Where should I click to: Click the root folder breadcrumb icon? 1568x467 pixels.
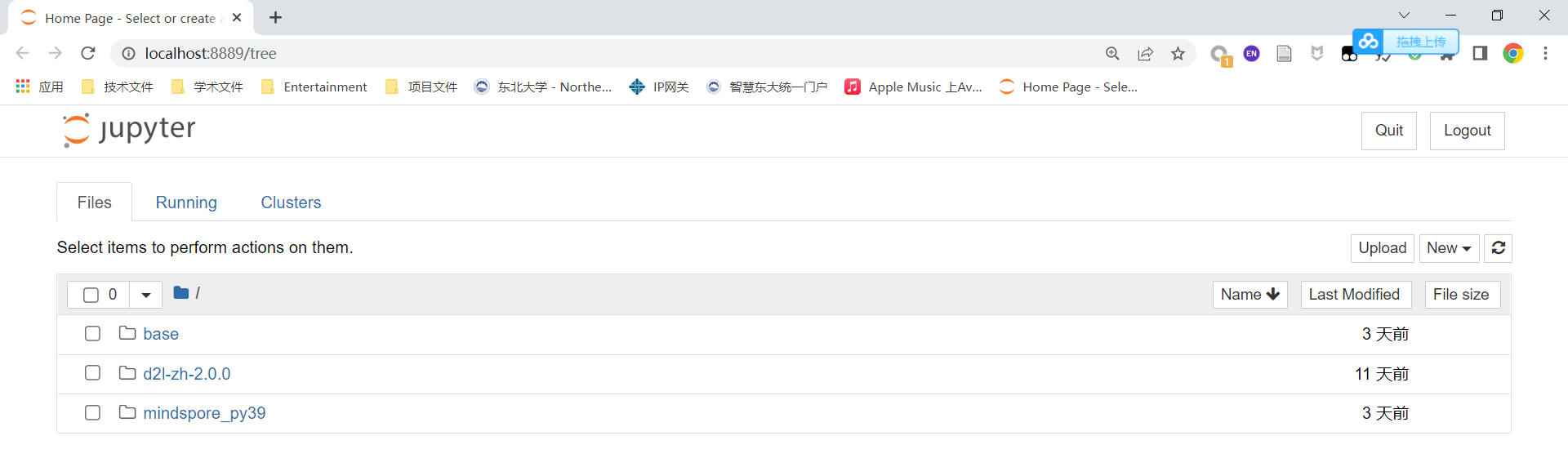click(x=181, y=292)
